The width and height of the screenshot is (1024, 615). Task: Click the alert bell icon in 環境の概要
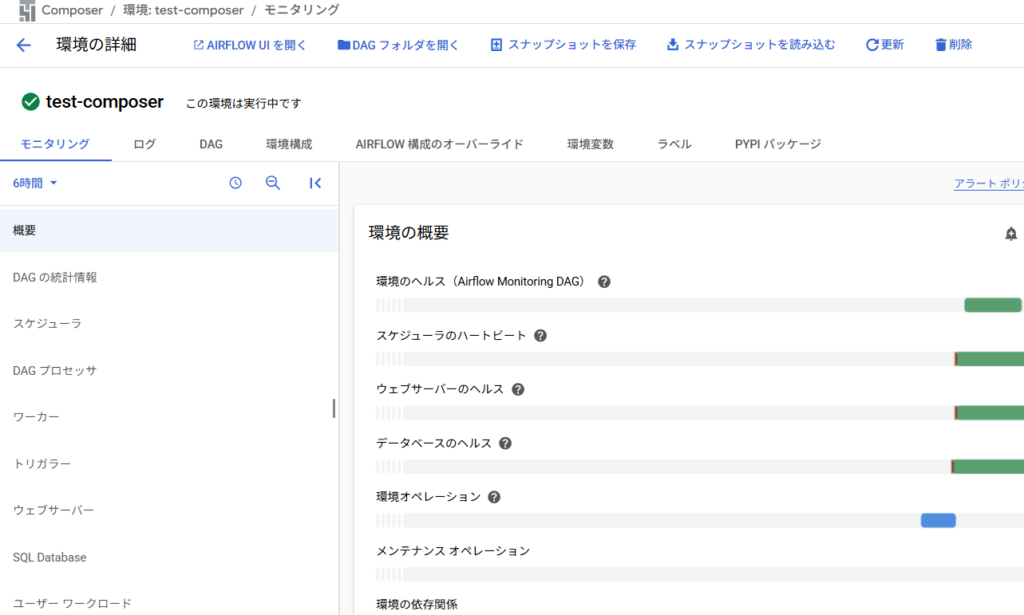(1010, 234)
